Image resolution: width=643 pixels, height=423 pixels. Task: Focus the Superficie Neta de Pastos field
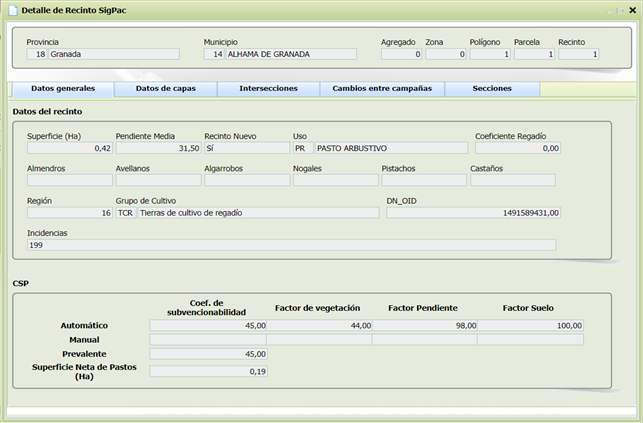coord(208,371)
